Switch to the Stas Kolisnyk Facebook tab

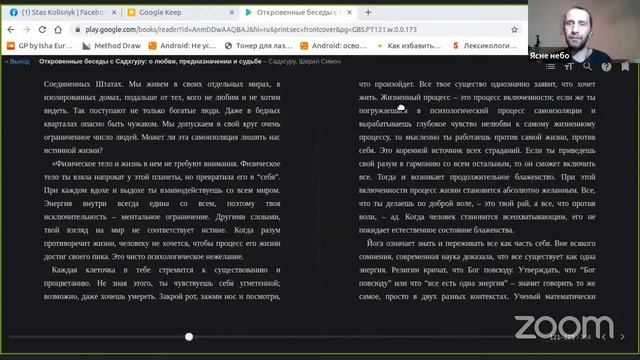click(x=63, y=12)
